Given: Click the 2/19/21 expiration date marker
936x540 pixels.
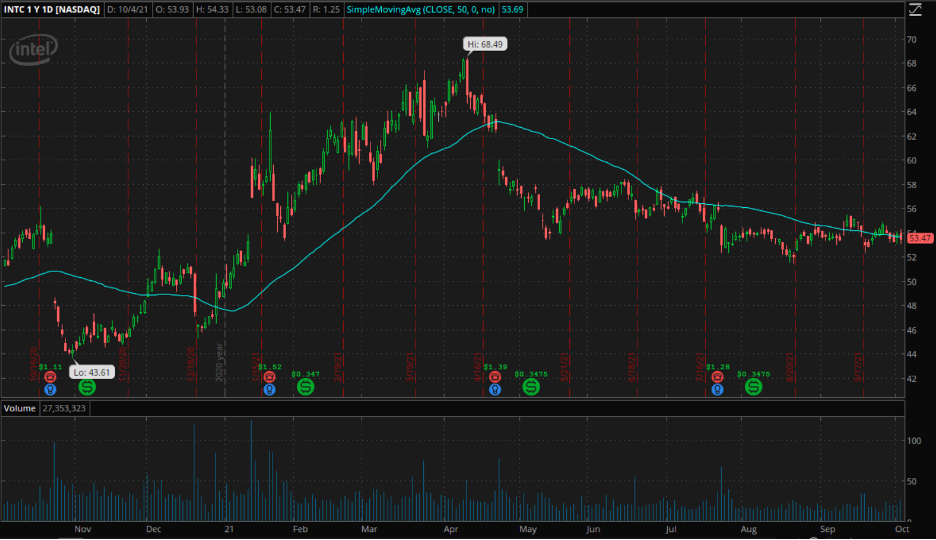Looking at the screenshot, I should 338,368.
